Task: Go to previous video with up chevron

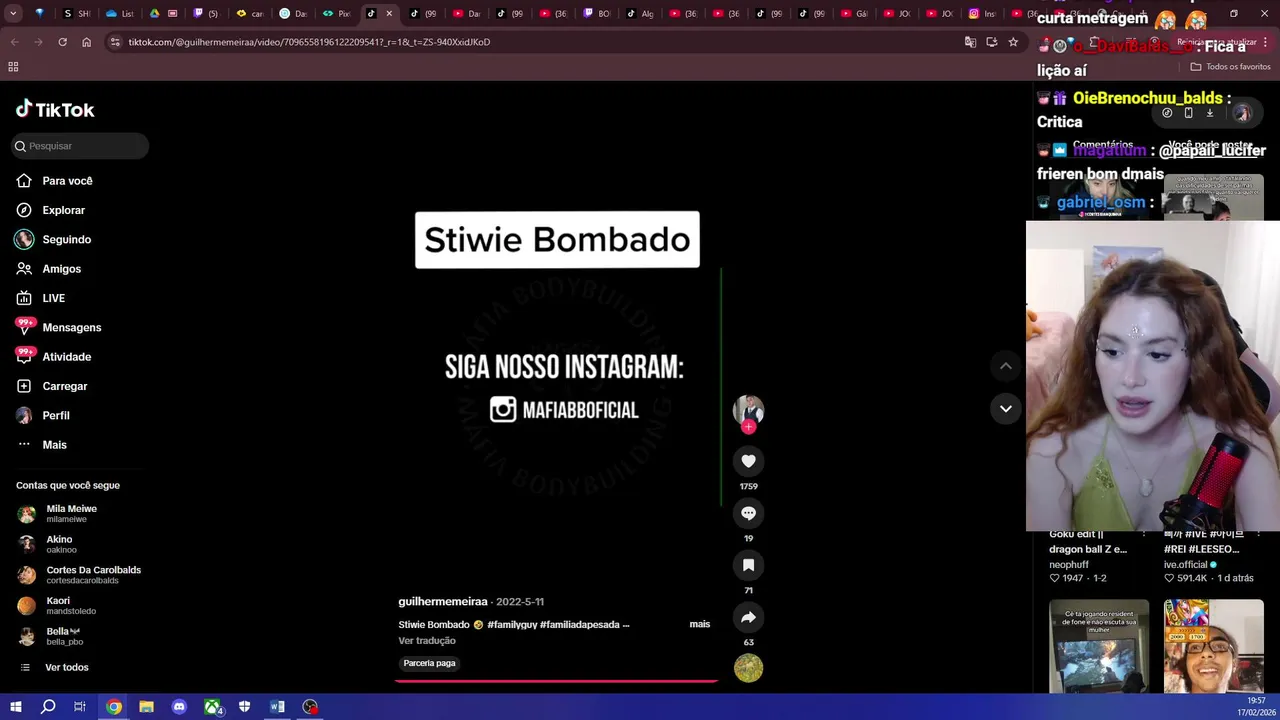Action: [1006, 366]
